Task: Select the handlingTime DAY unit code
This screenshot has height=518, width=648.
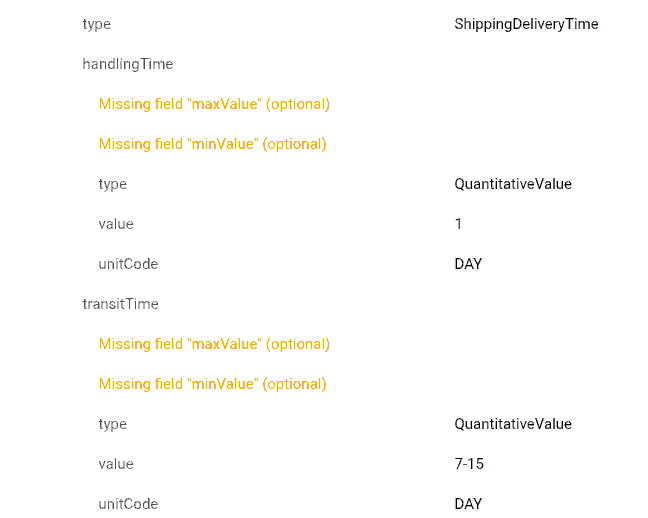Action: tap(468, 264)
